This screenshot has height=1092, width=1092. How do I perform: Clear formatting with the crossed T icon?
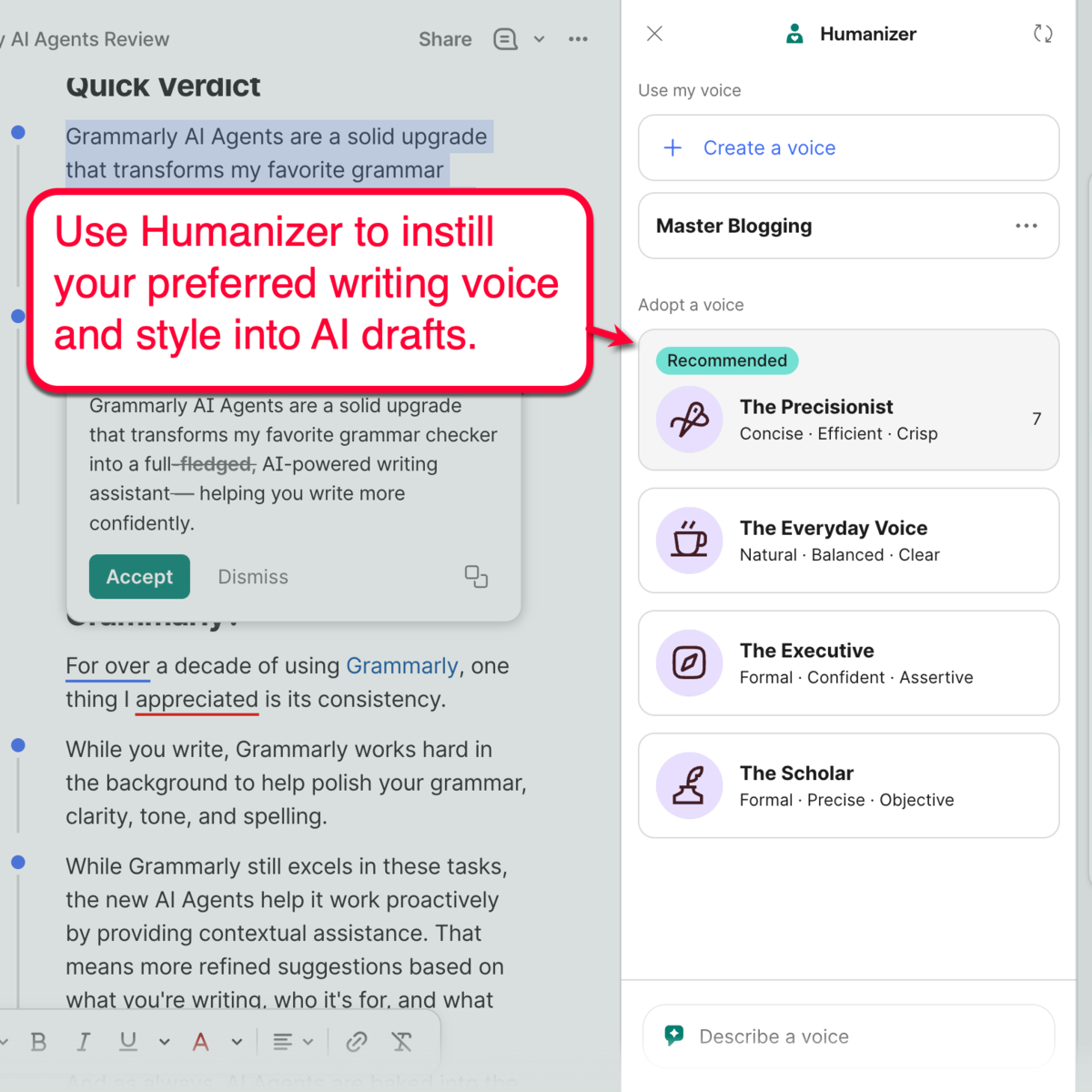401,1042
